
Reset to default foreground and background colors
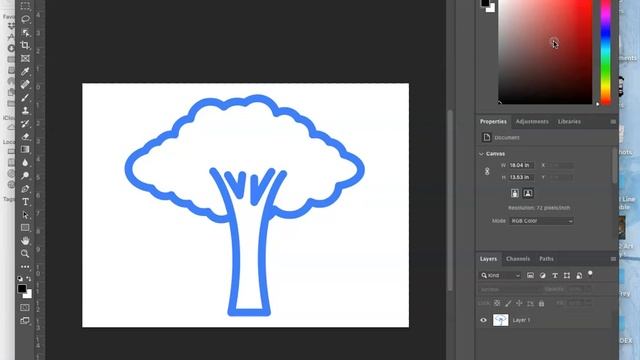(x=20, y=278)
